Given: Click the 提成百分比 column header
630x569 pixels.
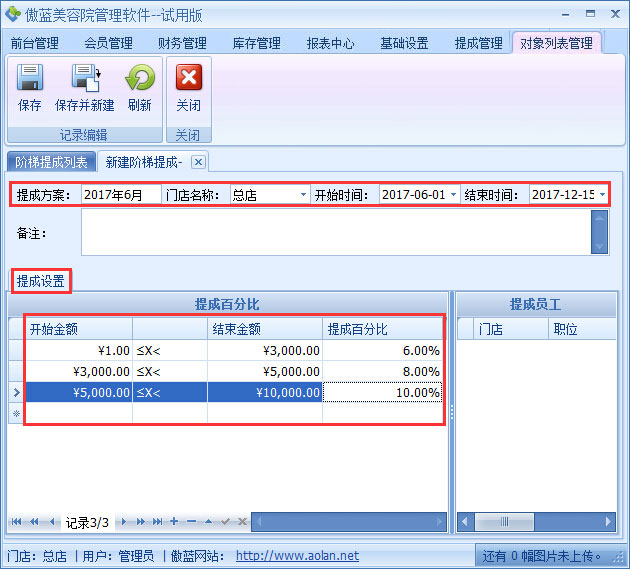Looking at the screenshot, I should click(382, 329).
